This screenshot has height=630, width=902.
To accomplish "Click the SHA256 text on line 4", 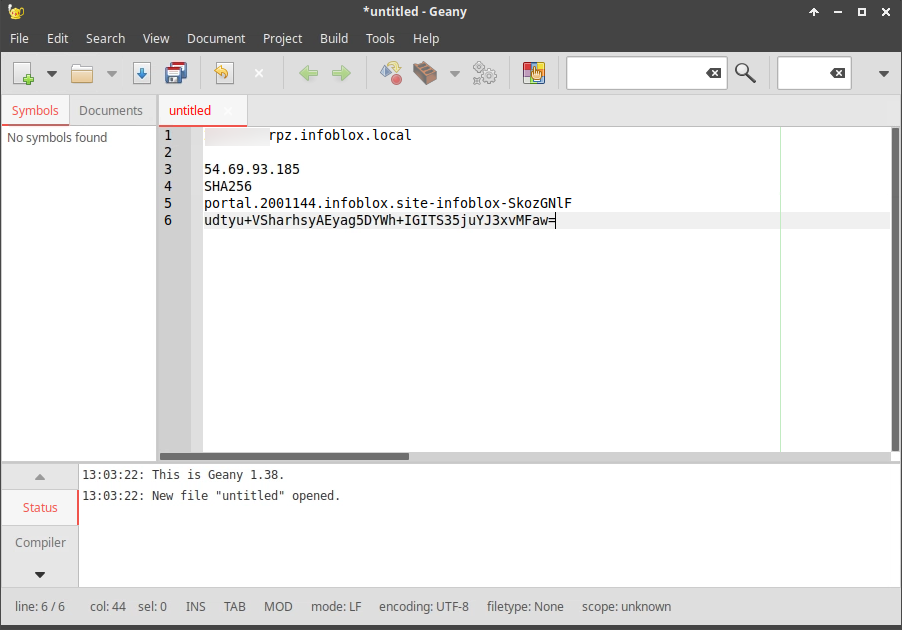I will pyautogui.click(x=228, y=186).
